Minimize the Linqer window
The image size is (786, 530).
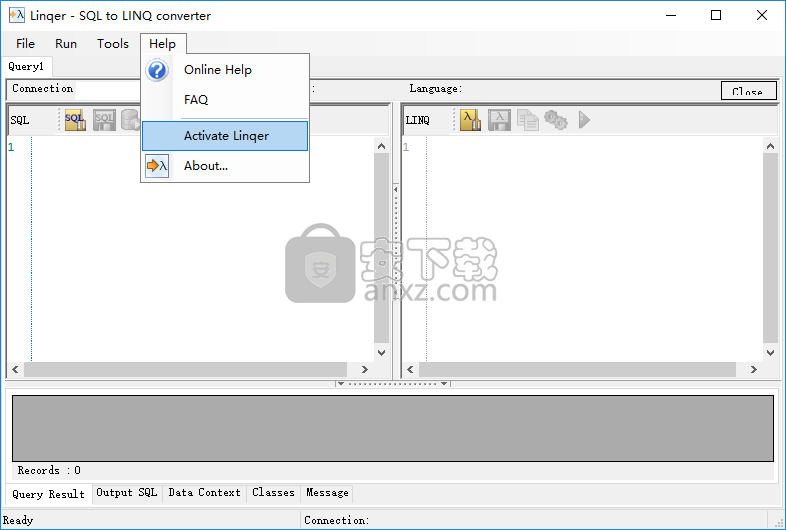click(x=671, y=15)
